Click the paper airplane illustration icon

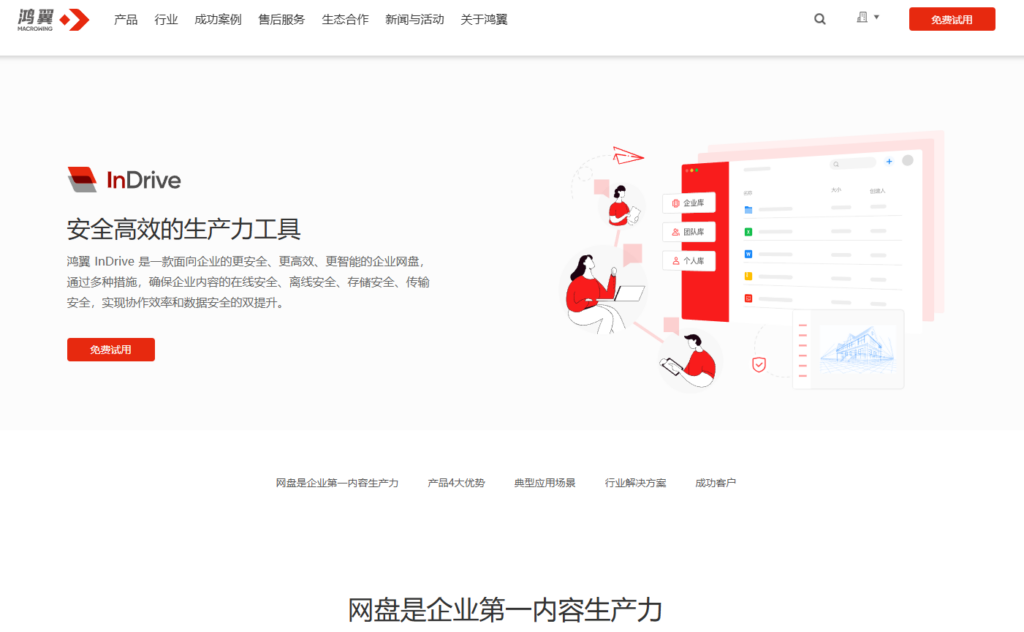click(x=628, y=155)
